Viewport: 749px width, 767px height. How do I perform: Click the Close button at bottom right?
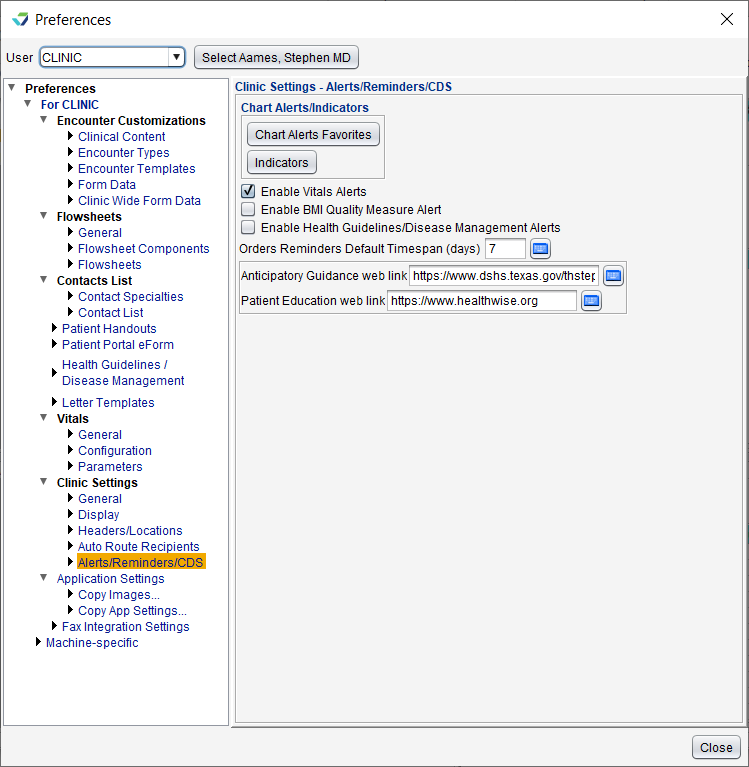715,747
